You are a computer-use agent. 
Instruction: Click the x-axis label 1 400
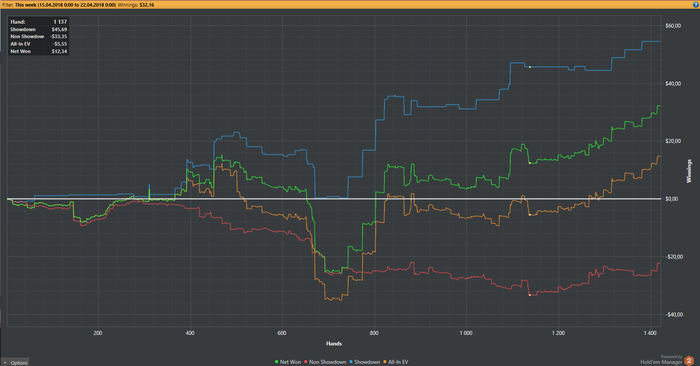click(x=650, y=333)
